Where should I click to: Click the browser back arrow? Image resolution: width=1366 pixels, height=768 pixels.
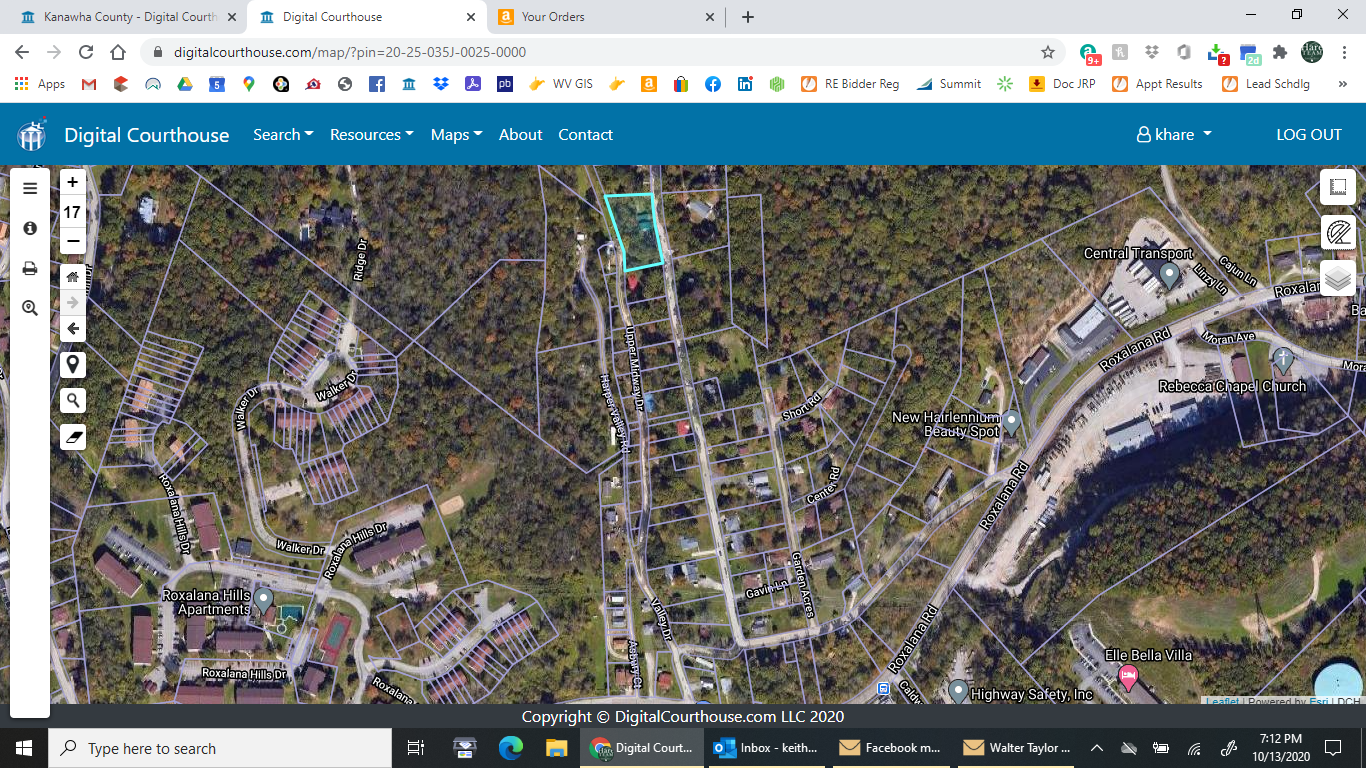pyautogui.click(x=22, y=52)
